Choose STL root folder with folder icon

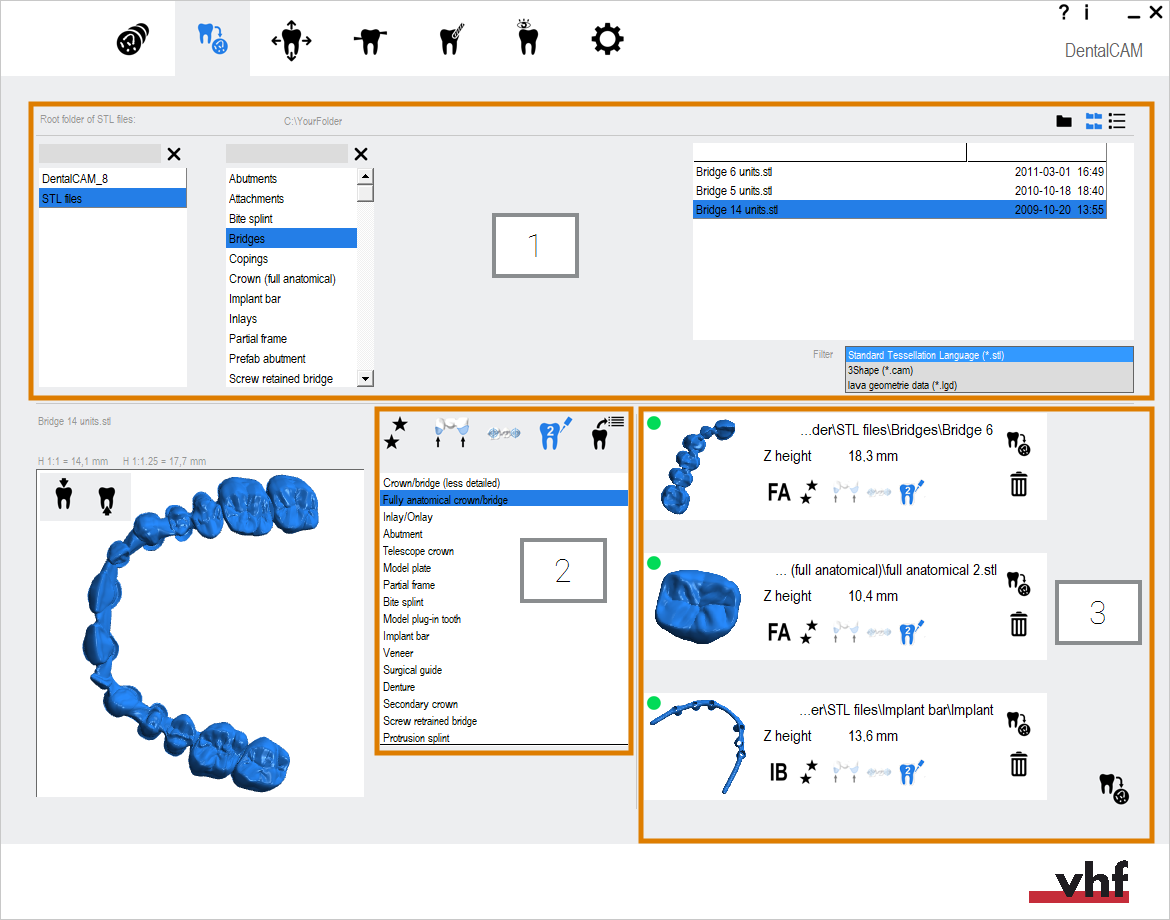pos(1064,122)
